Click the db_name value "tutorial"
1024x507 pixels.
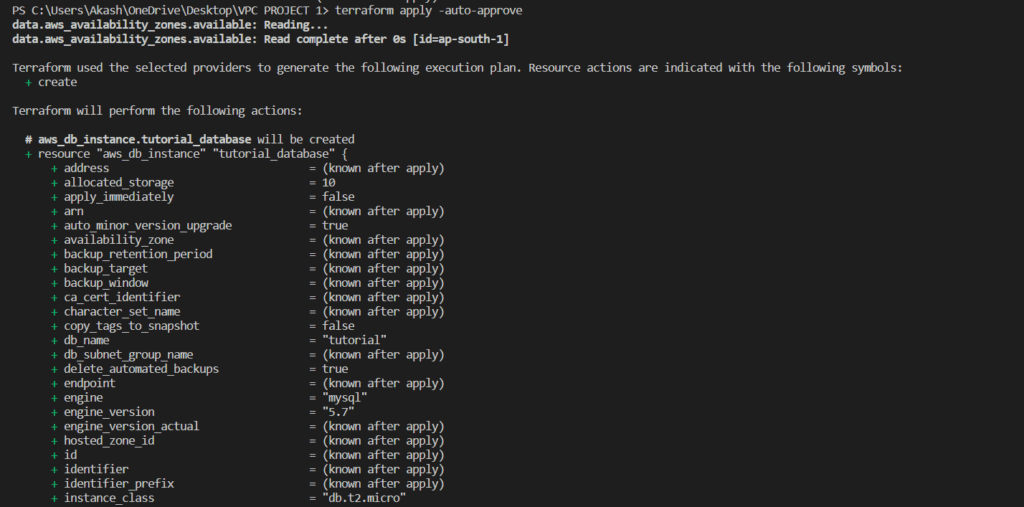click(x=354, y=340)
